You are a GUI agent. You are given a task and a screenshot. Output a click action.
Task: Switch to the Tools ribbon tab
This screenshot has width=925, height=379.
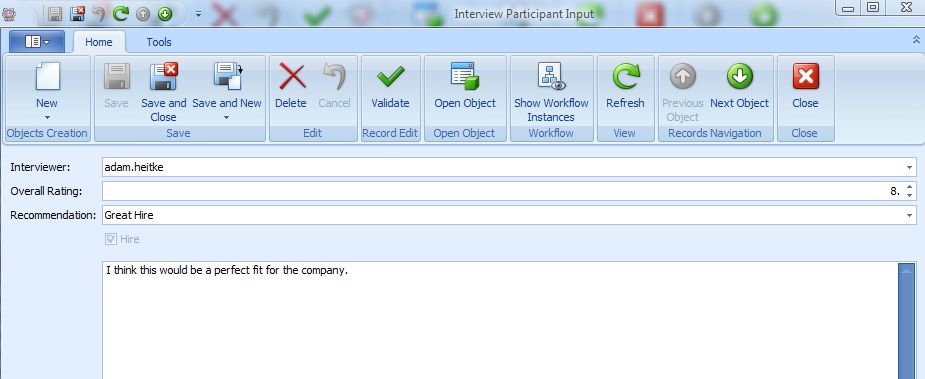(159, 42)
